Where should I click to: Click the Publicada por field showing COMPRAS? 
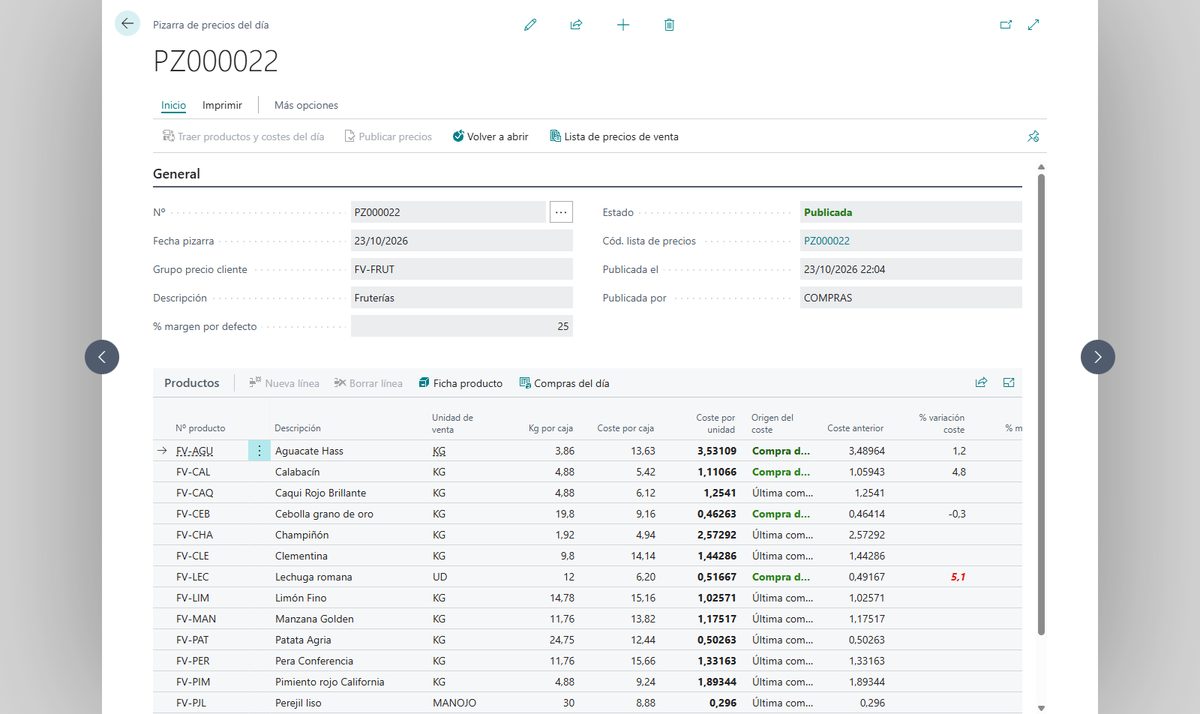pos(911,298)
